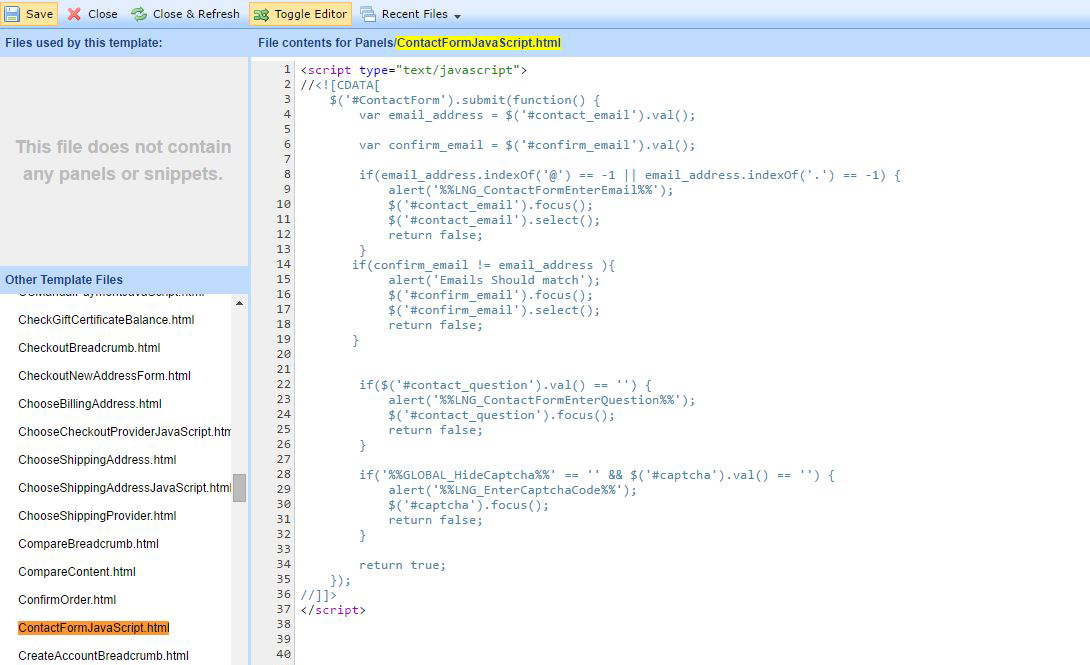The width and height of the screenshot is (1090, 665).
Task: Click line number 1 in gutter
Action: click(x=287, y=69)
